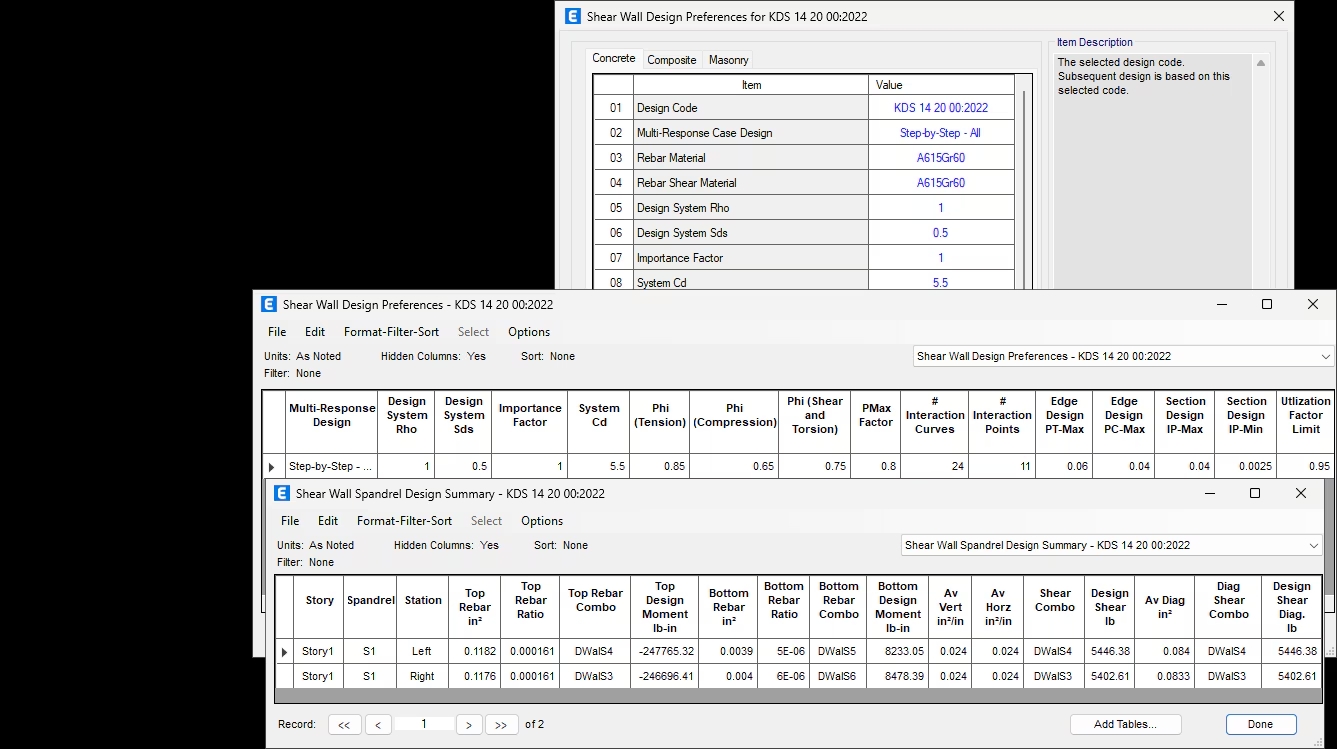The width and height of the screenshot is (1337, 749).
Task: Open File menu in Spandrel Design Summary window
Action: pyautogui.click(x=290, y=521)
